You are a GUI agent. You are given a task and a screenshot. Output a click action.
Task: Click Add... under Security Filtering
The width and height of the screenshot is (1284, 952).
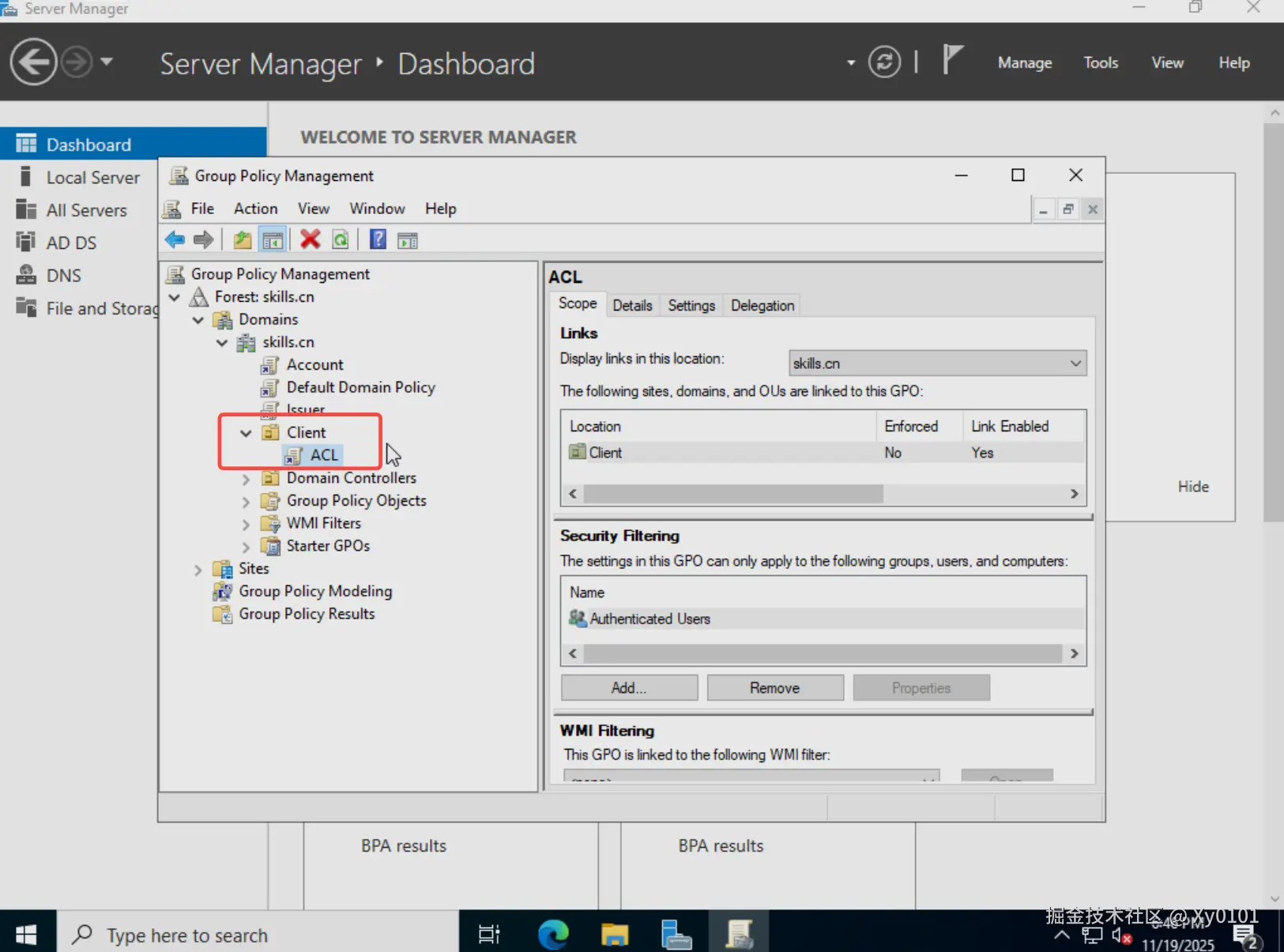pos(629,687)
